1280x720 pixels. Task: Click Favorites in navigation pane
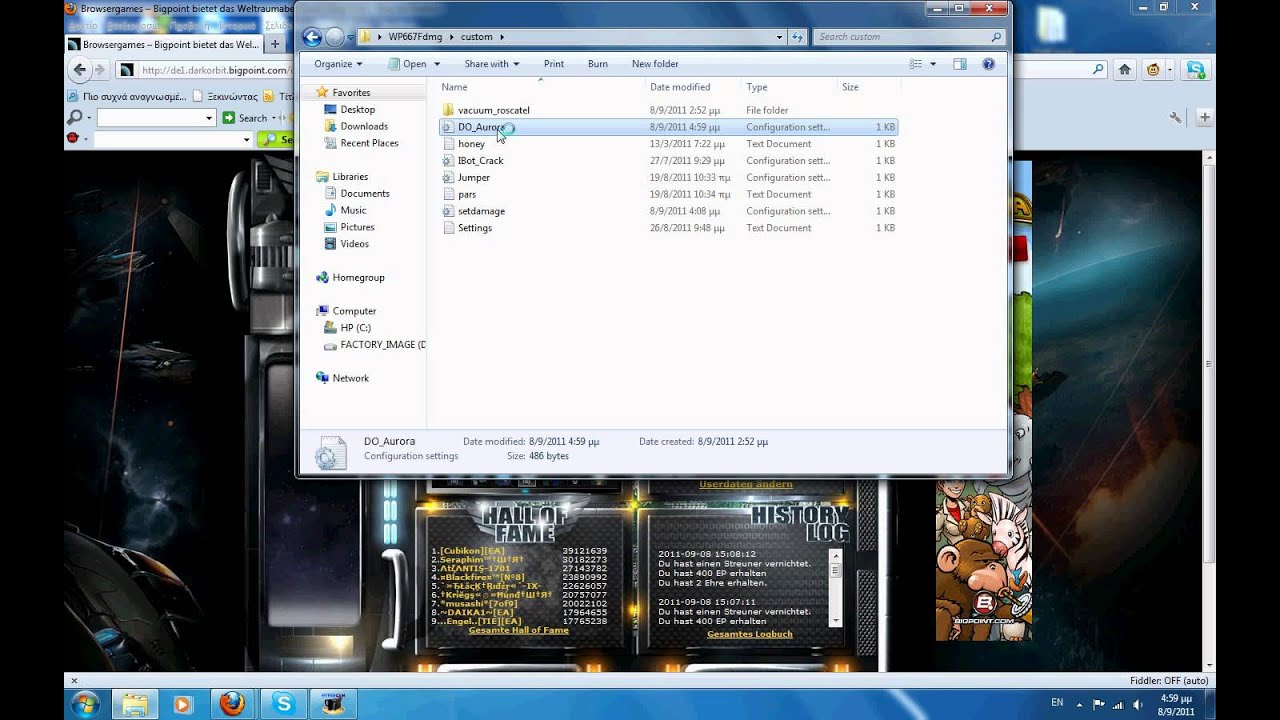[x=351, y=93]
